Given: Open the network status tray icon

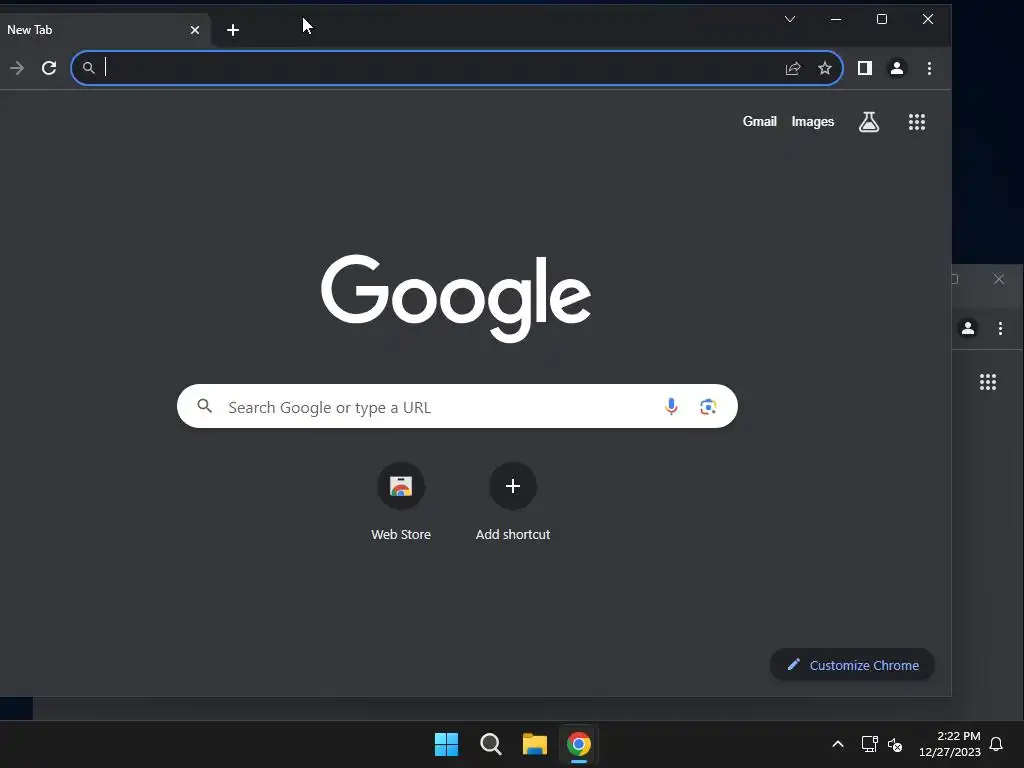Looking at the screenshot, I should (869, 744).
